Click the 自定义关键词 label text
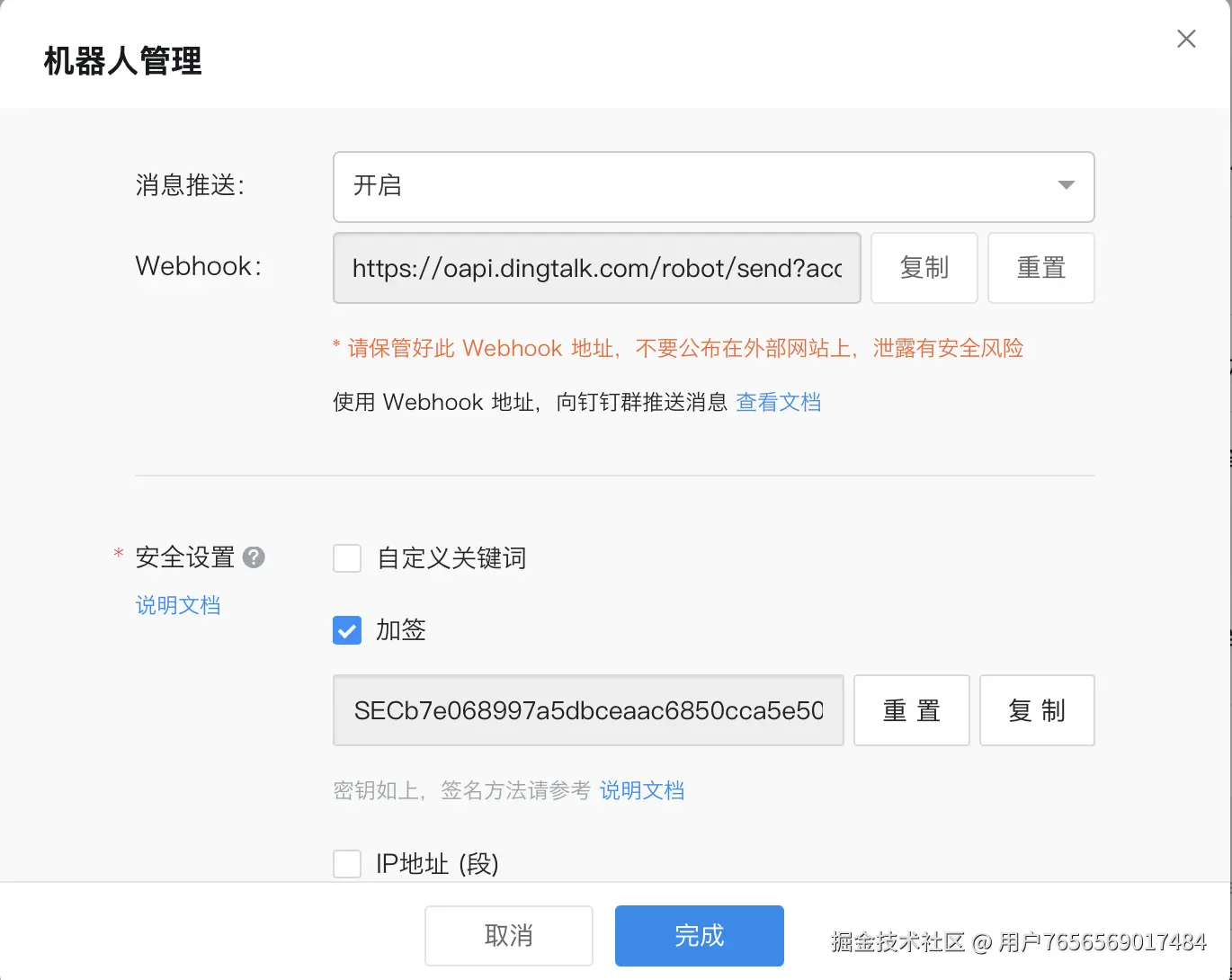Image resolution: width=1232 pixels, height=980 pixels. pyautogui.click(x=451, y=558)
